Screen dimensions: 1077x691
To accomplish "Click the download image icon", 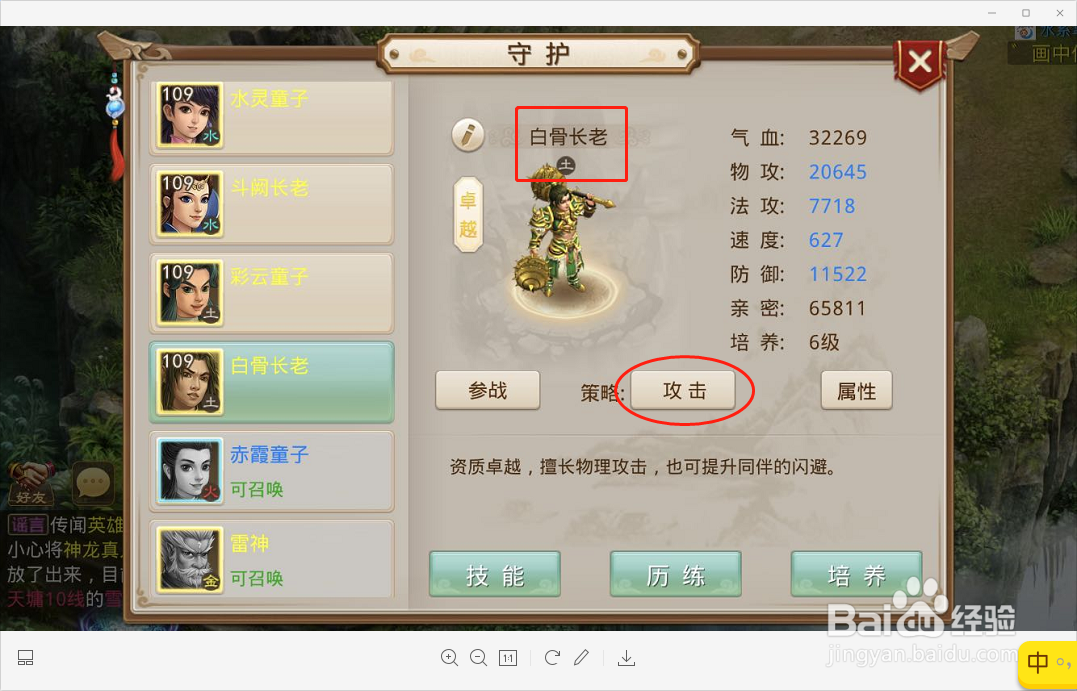I will pyautogui.click(x=626, y=658).
